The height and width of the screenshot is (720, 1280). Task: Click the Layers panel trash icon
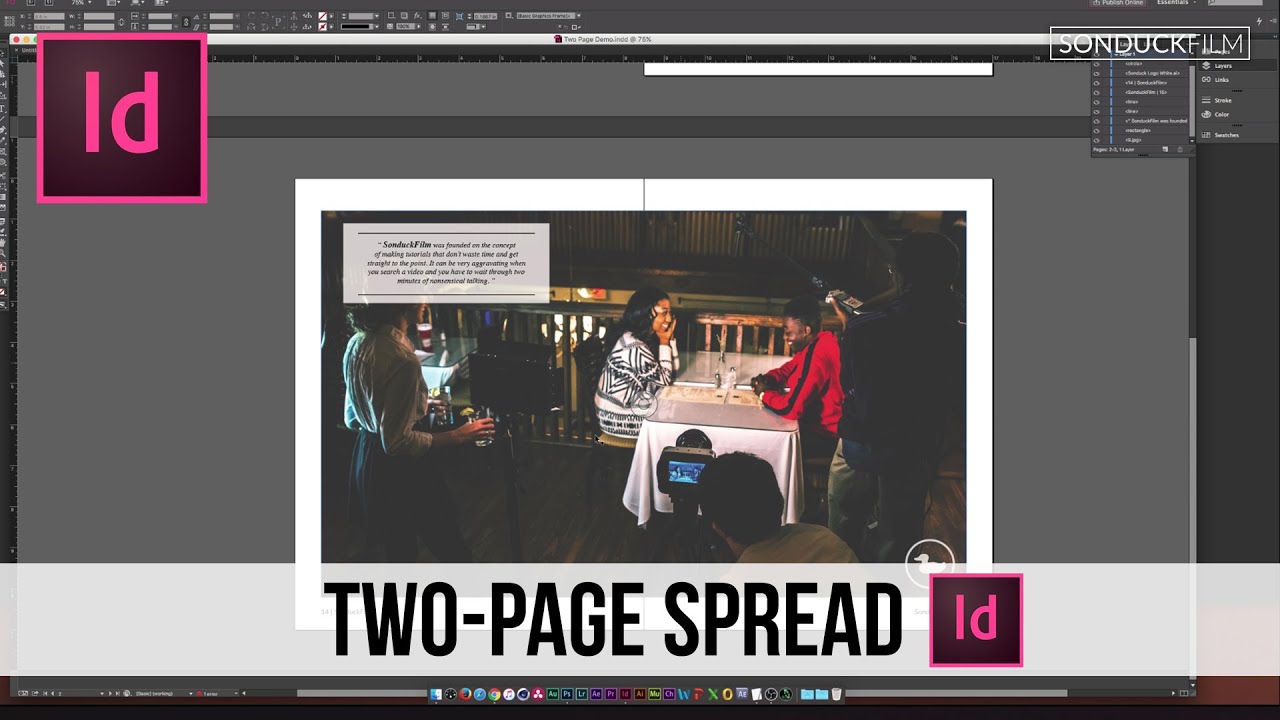1180,149
